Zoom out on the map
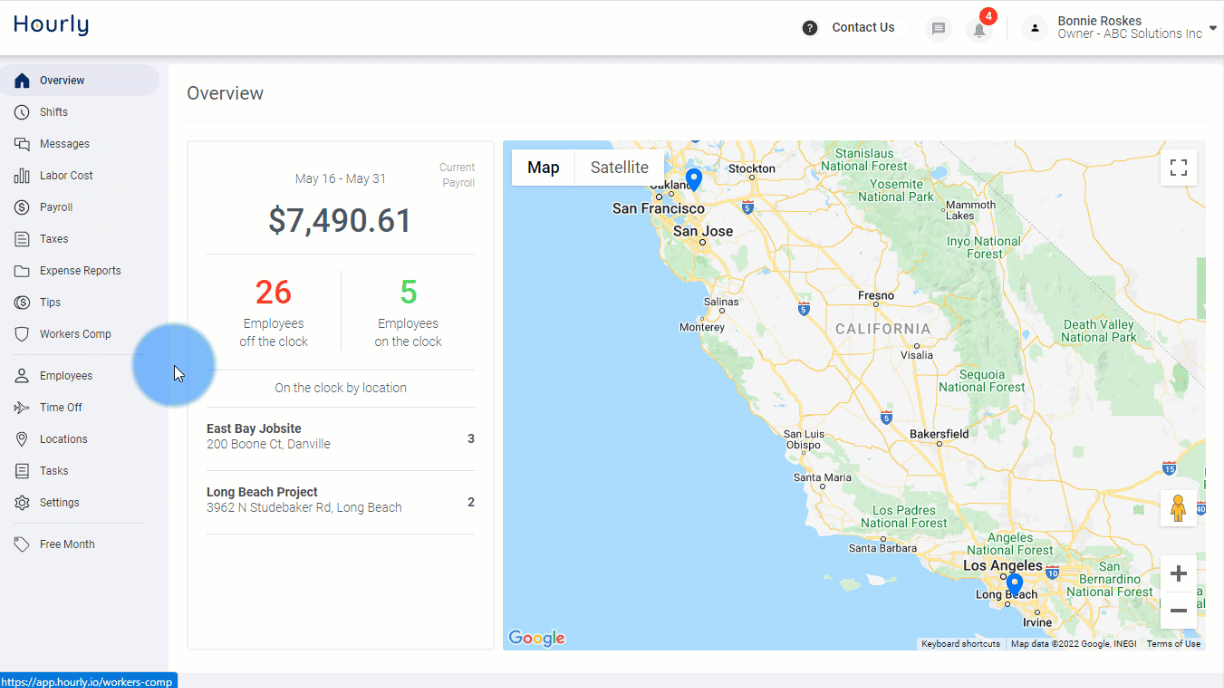1224x688 pixels. pyautogui.click(x=1179, y=611)
